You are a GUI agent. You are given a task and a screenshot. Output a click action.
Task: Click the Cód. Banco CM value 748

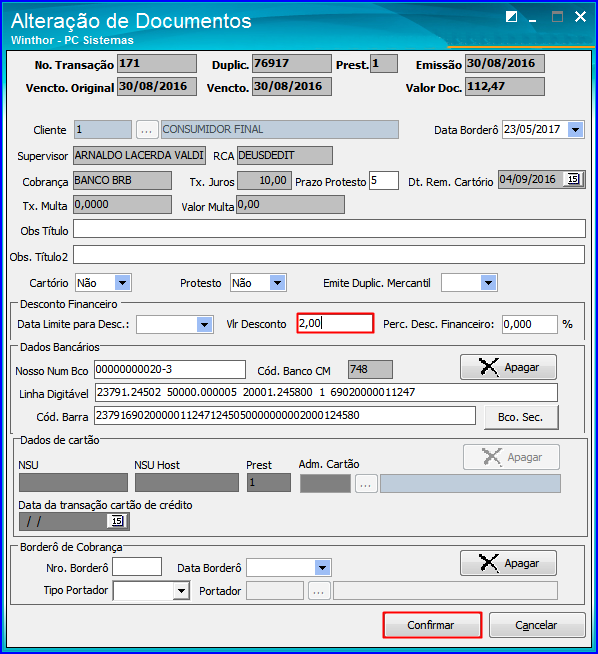pos(370,370)
